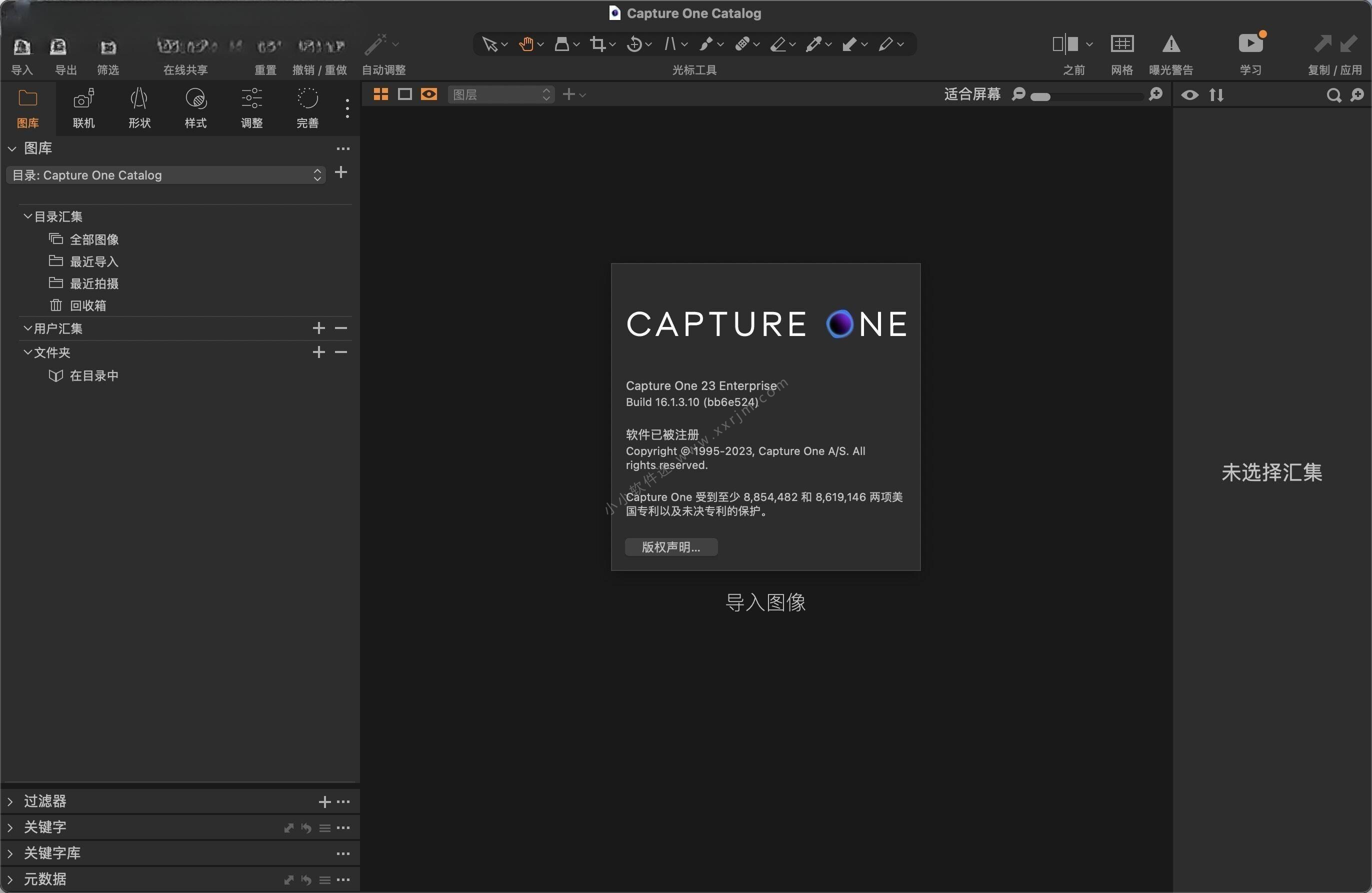The height and width of the screenshot is (893, 1372).
Task: Click the viewer zoom slider handle
Action: coord(1040,97)
